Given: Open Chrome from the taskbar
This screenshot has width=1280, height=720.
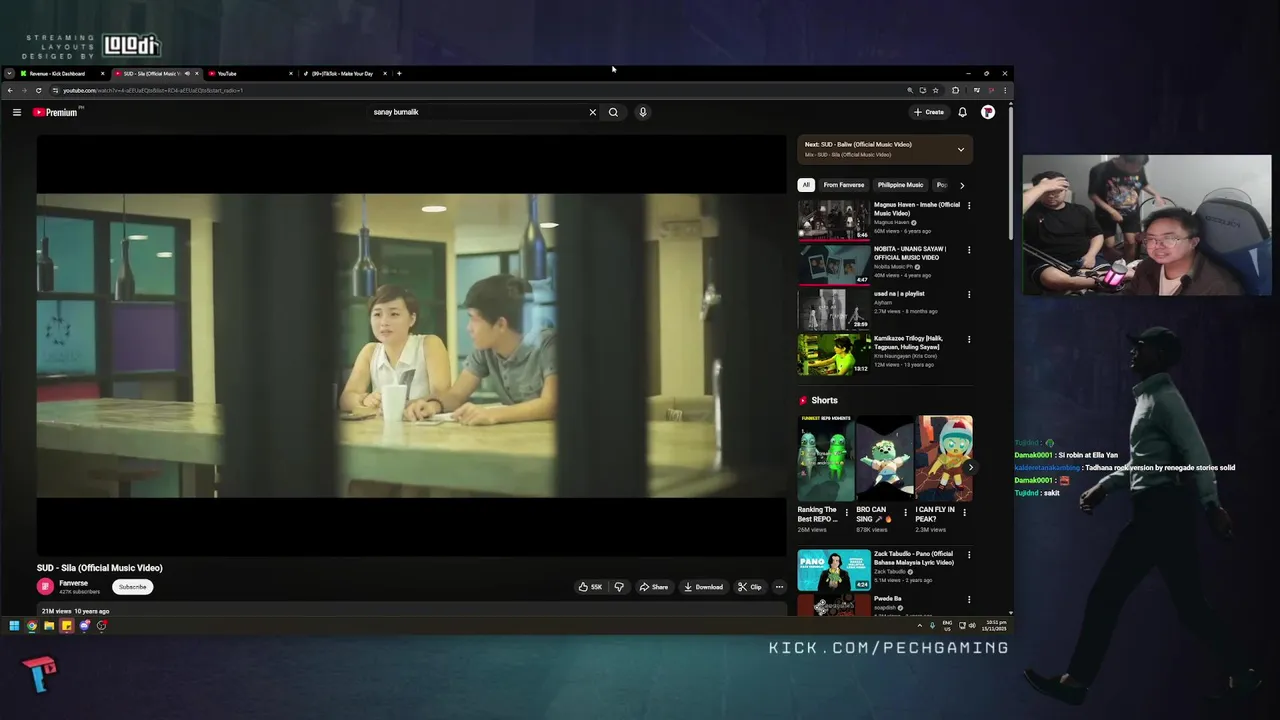Looking at the screenshot, I should coord(32,626).
